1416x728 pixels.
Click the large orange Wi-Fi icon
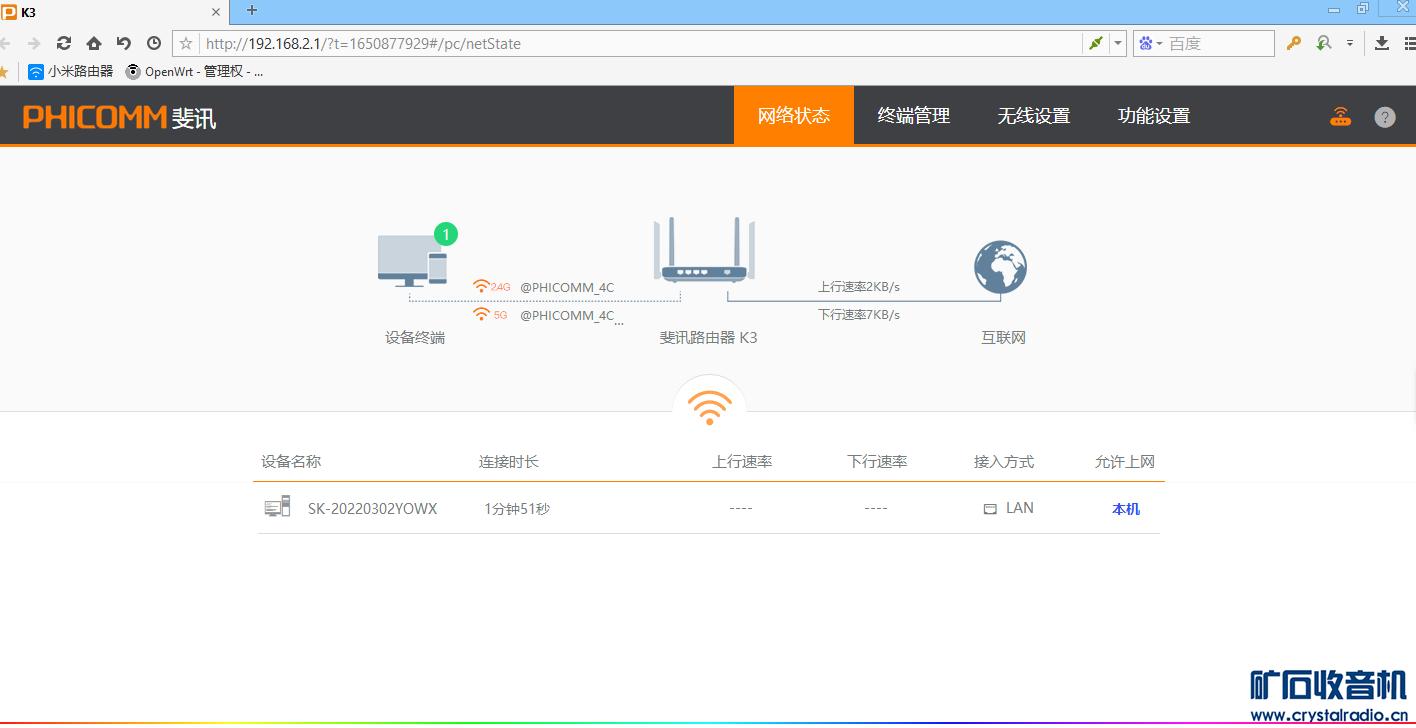709,406
